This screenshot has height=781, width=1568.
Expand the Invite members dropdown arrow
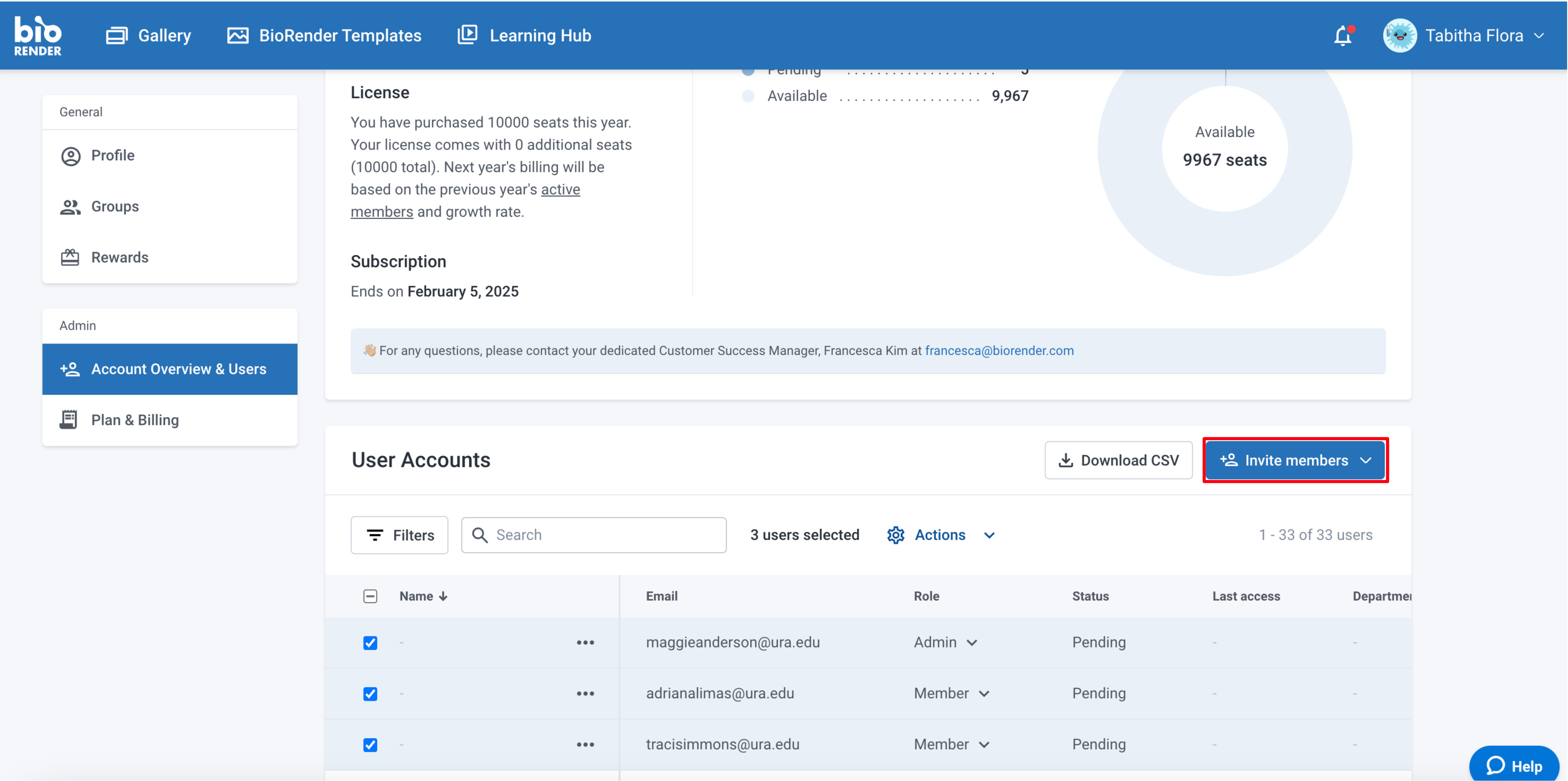tap(1365, 461)
